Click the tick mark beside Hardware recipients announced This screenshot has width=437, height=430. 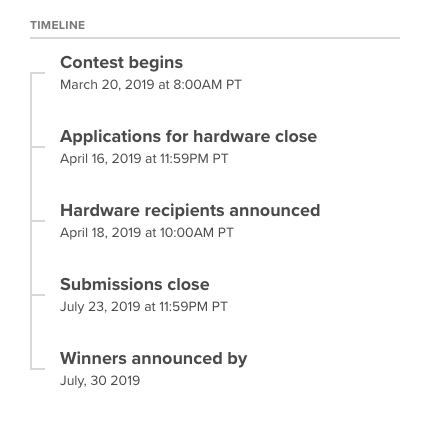click(x=38, y=221)
